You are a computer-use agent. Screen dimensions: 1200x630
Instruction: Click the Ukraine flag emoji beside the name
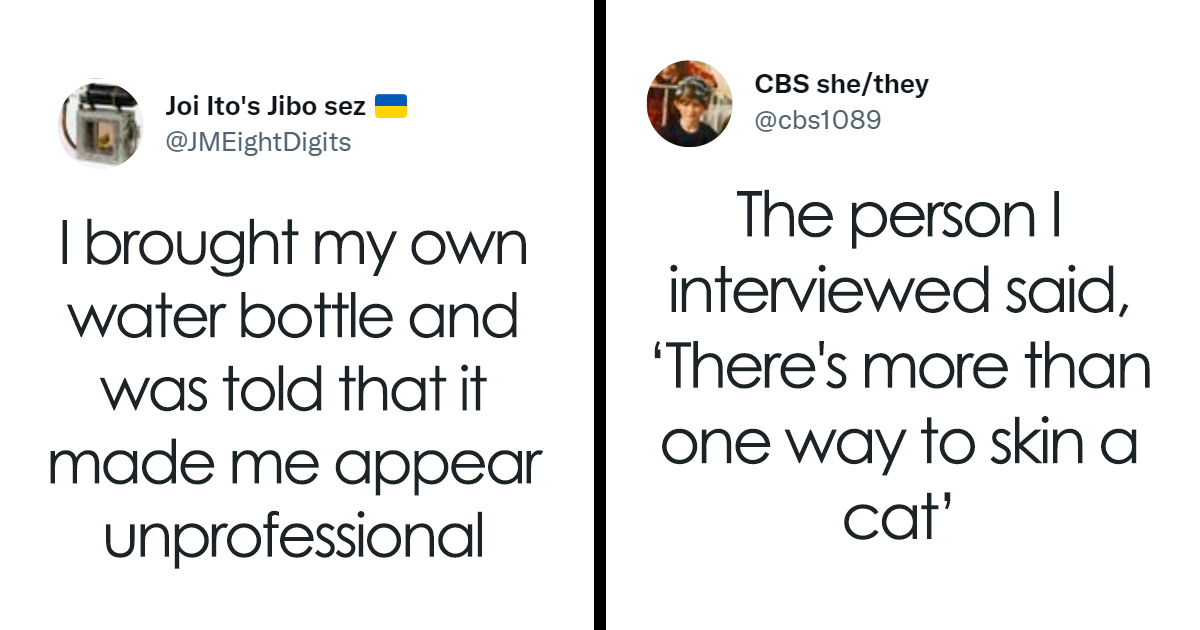[390, 106]
